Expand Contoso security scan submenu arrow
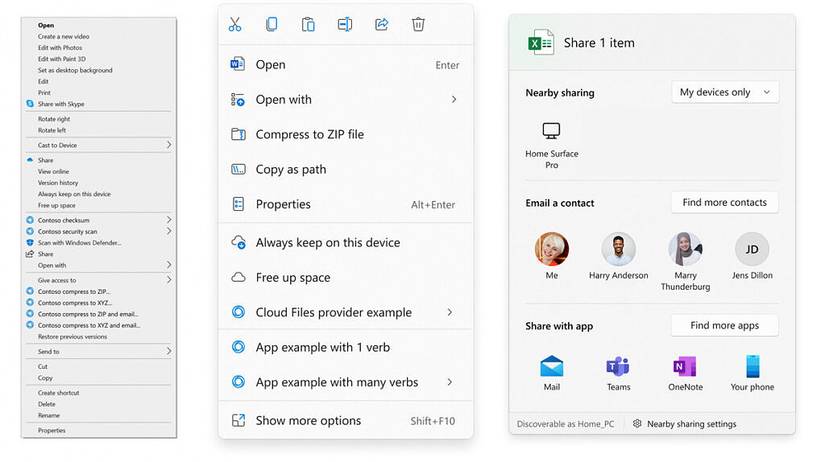Viewport: 825px width, 462px height. click(169, 231)
